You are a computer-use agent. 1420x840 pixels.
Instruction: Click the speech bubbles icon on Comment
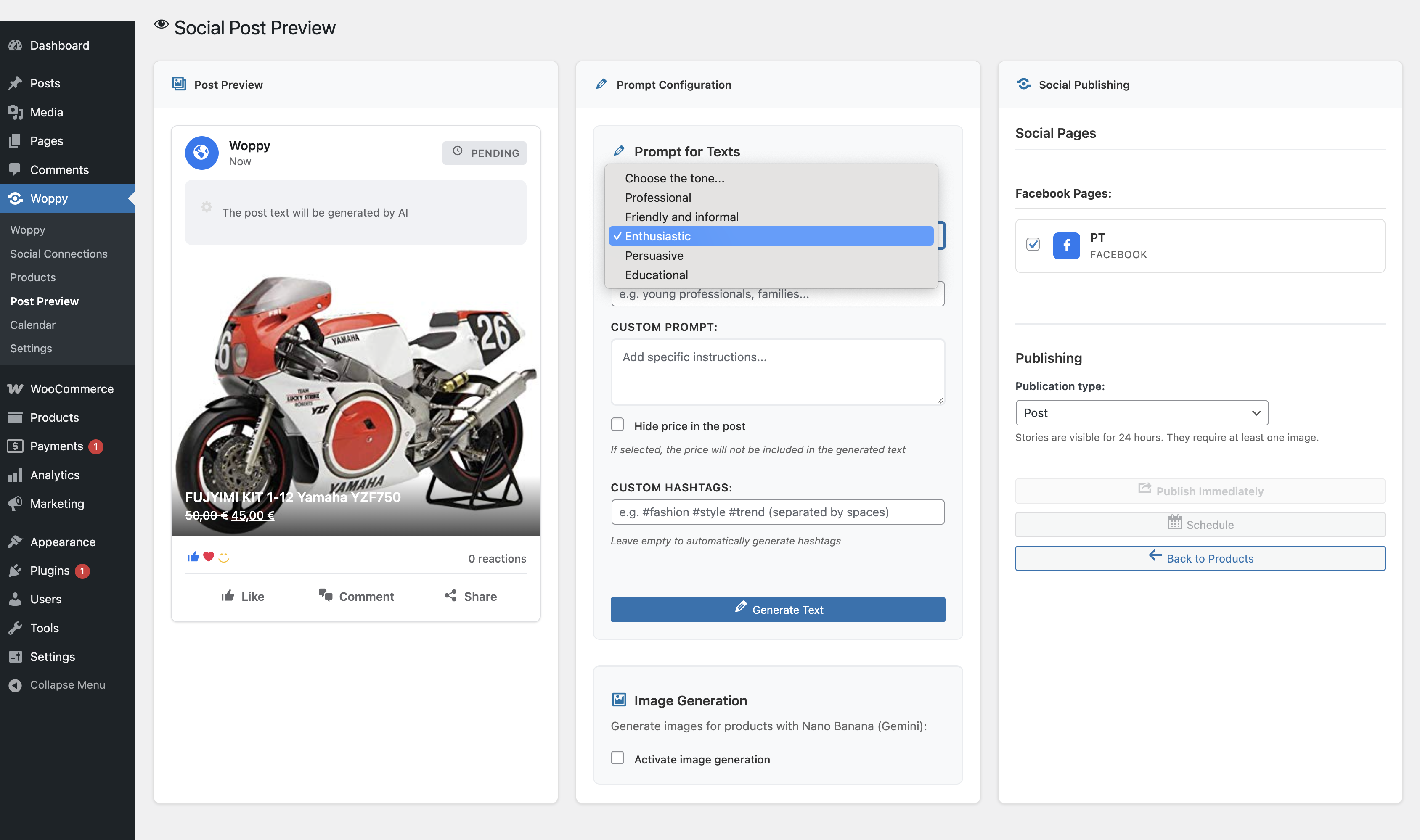pos(326,595)
